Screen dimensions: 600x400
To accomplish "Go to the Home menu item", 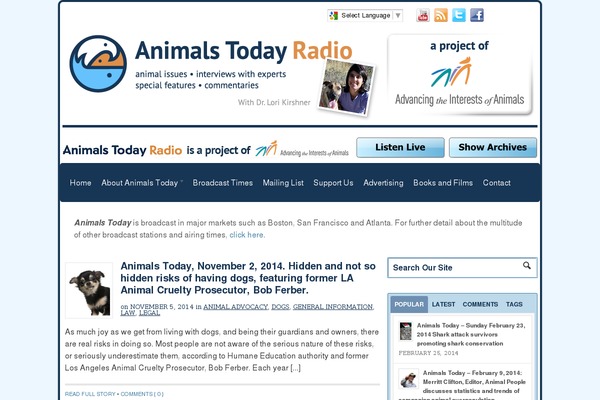I will coord(80,183).
